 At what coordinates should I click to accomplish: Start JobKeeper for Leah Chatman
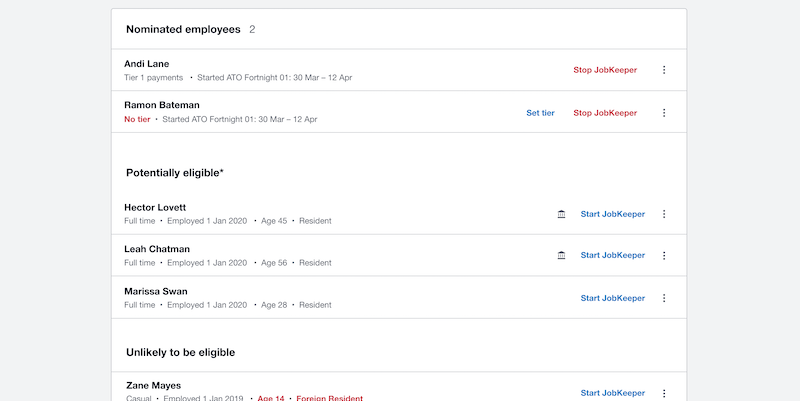pyautogui.click(x=613, y=255)
